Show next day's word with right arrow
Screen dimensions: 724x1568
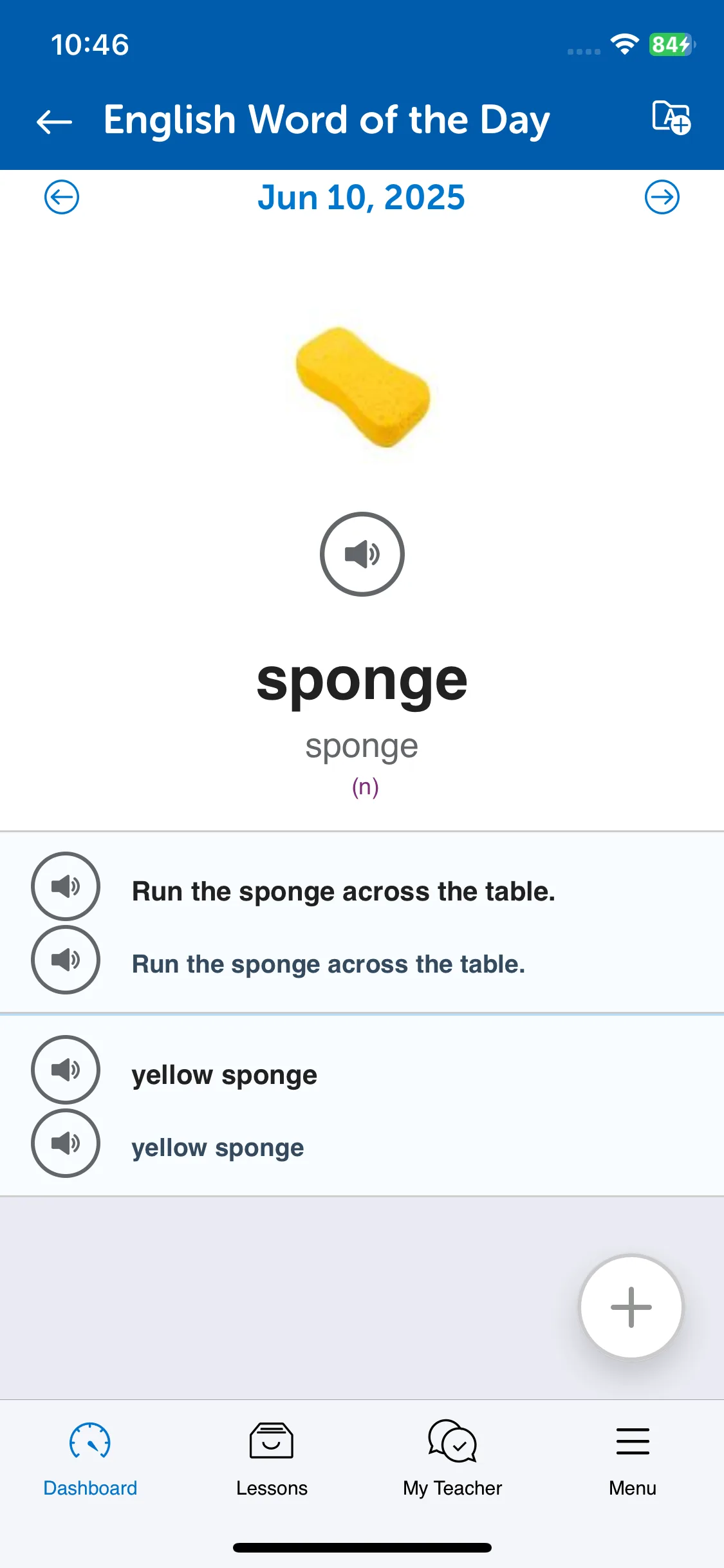pos(662,197)
